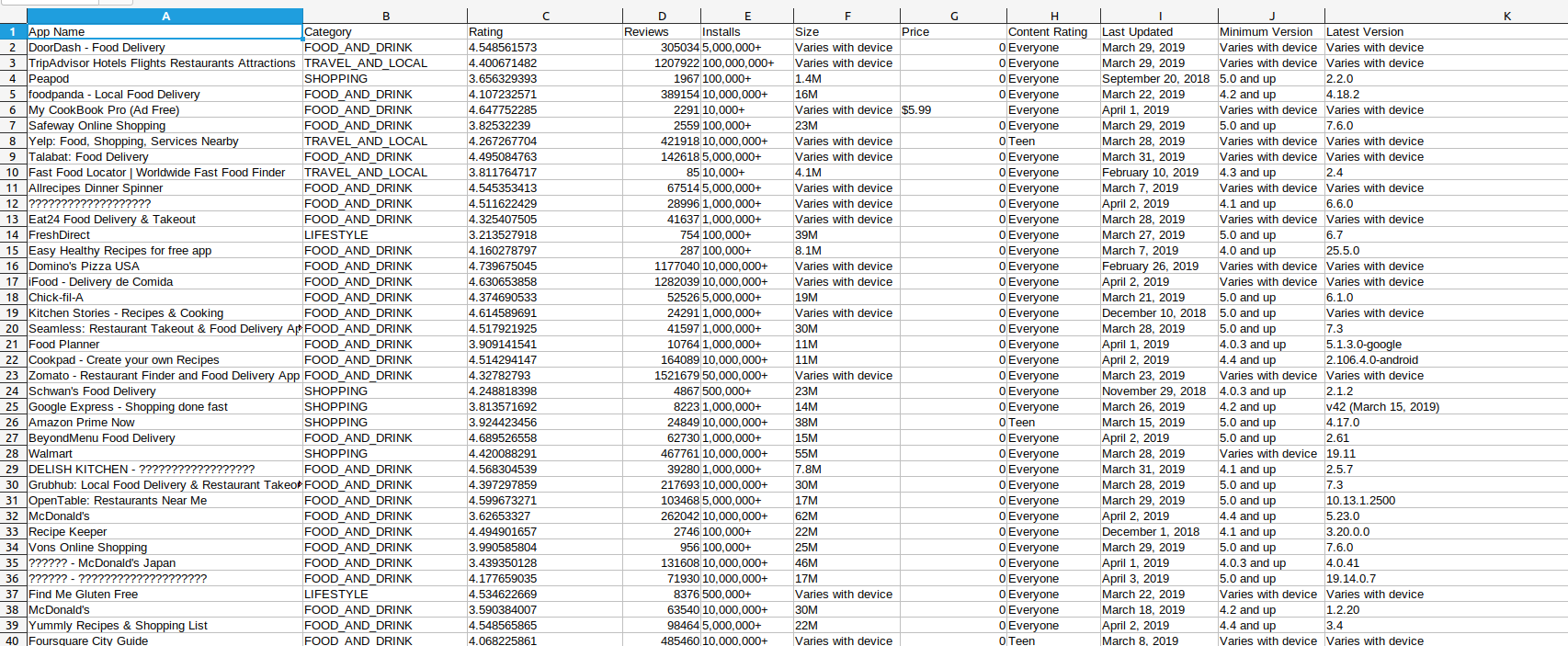Click the "Amazon Prime Now" cell

(x=165, y=422)
